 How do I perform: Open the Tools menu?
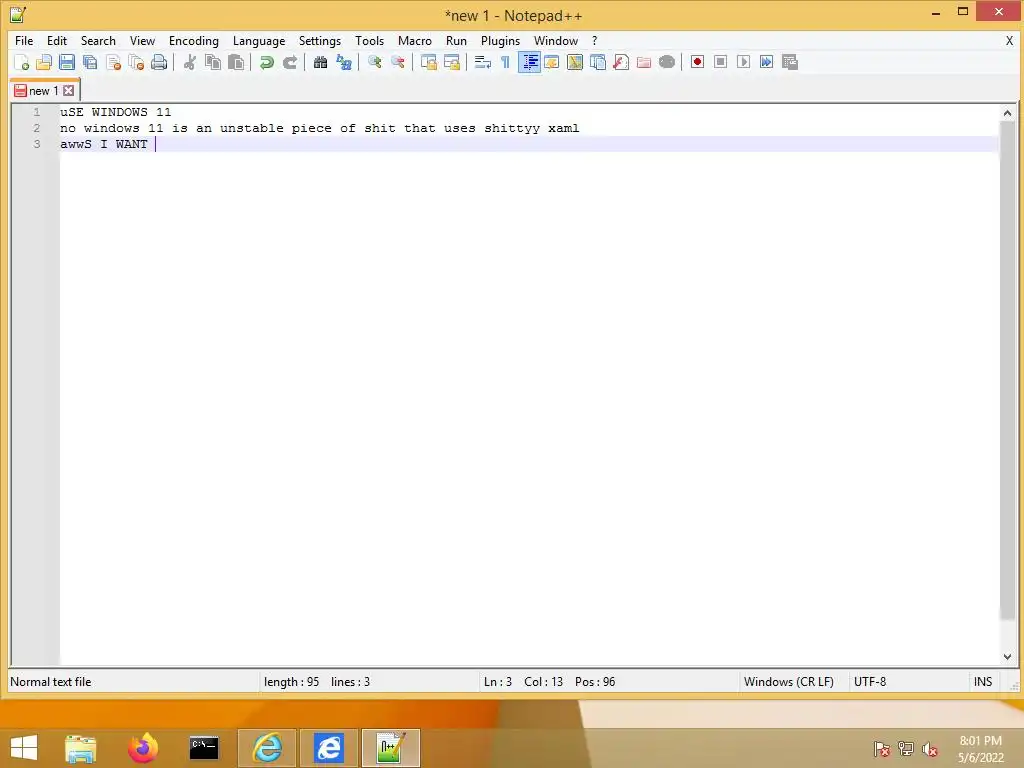click(370, 40)
